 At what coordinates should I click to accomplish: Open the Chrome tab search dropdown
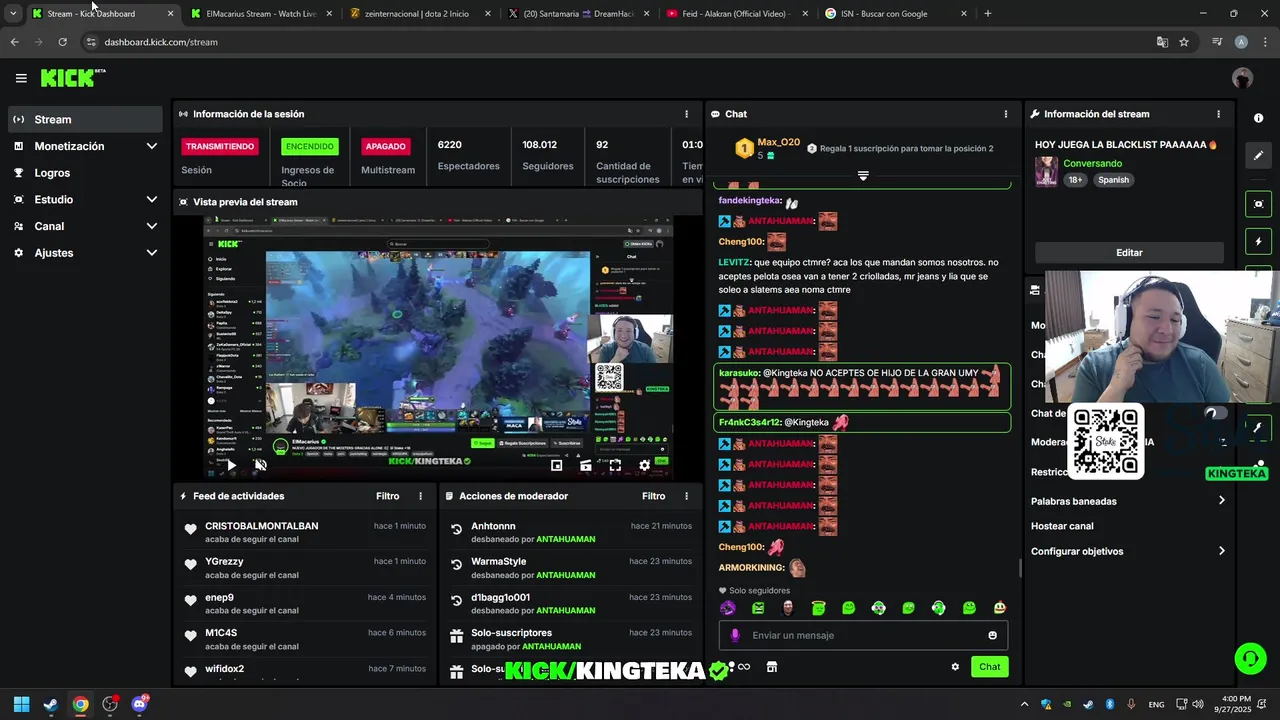[13, 14]
